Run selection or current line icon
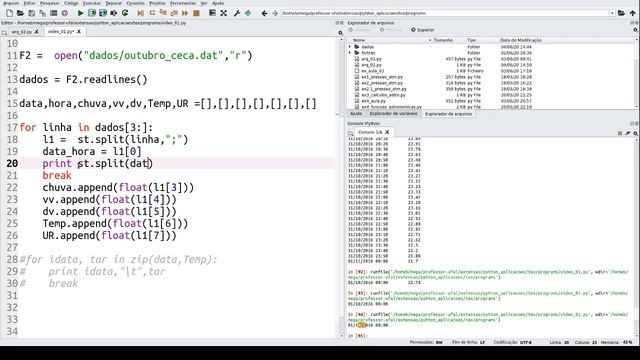Screen dimensions: 640x360 (x=114, y=13)
